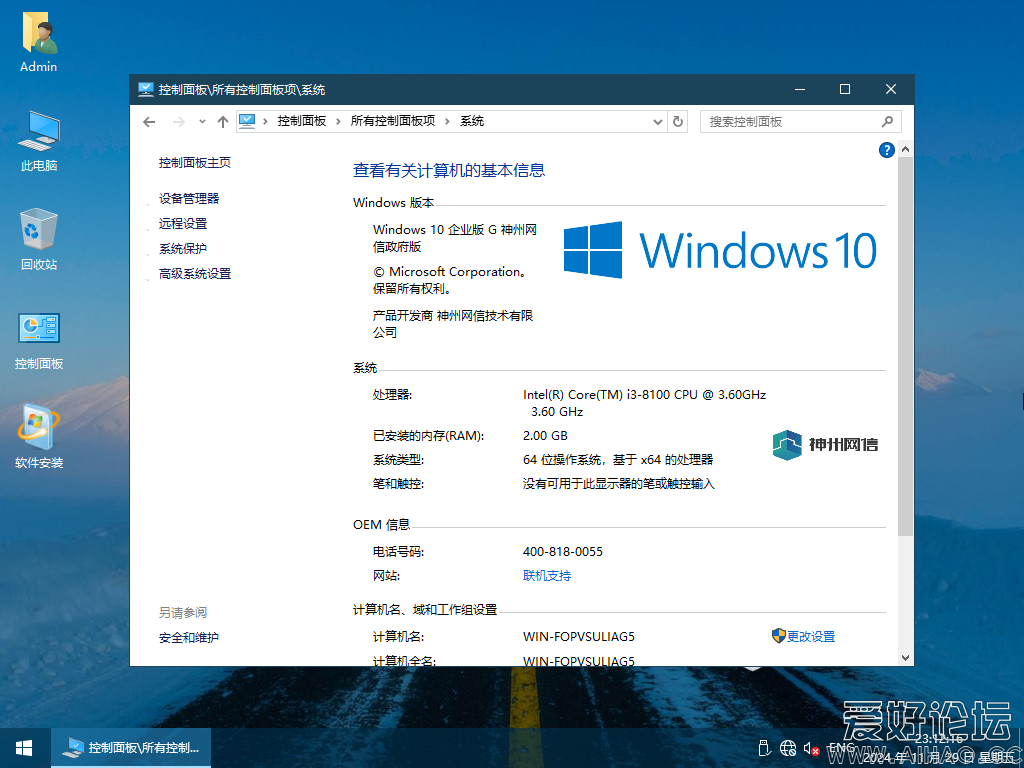Open 此电脑 desktop icon
The height and width of the screenshot is (768, 1024).
point(39,140)
